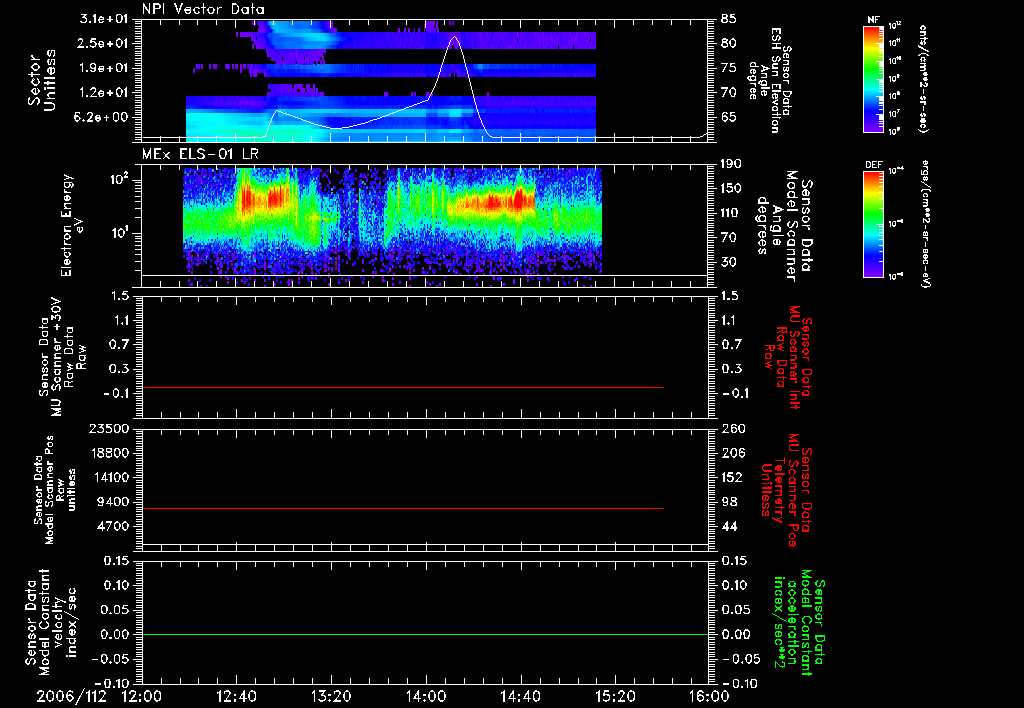Click the 85 degree elevation tick label
Screen dimensions: 1024x708
(x=729, y=19)
